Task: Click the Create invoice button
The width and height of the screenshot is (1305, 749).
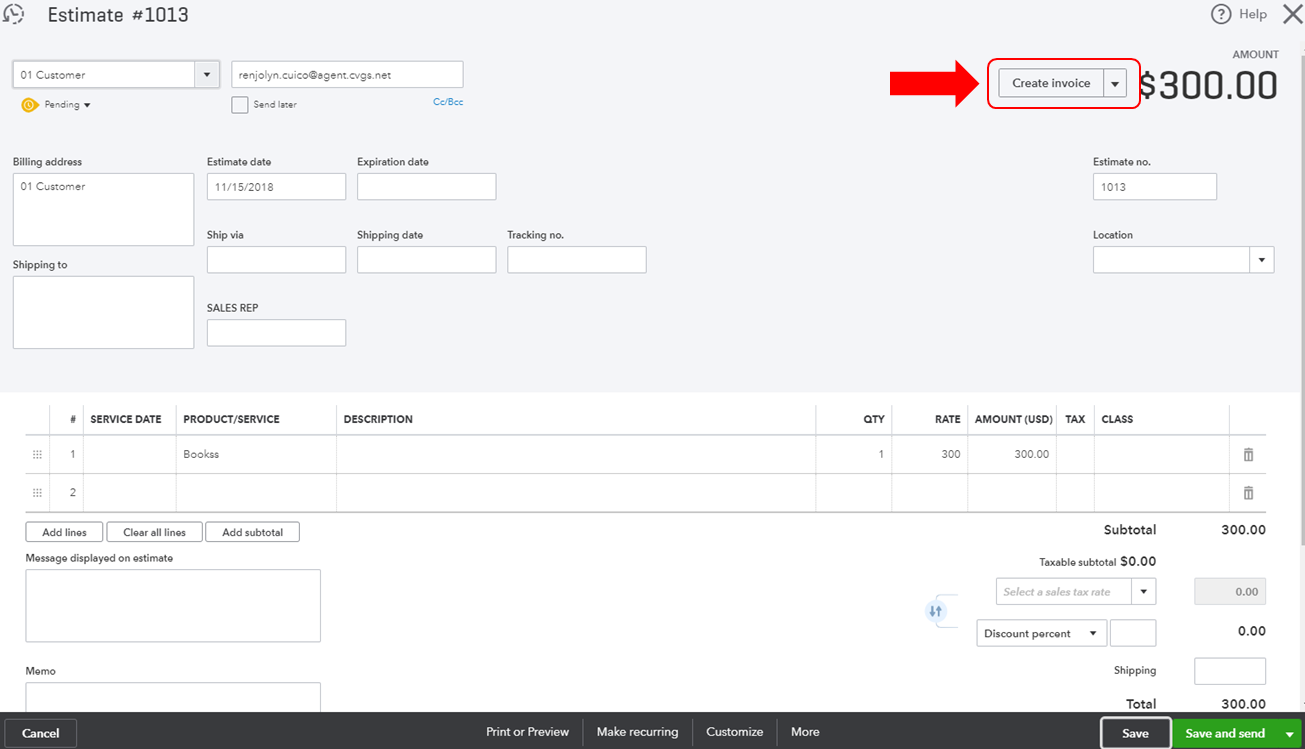Action: point(1050,83)
